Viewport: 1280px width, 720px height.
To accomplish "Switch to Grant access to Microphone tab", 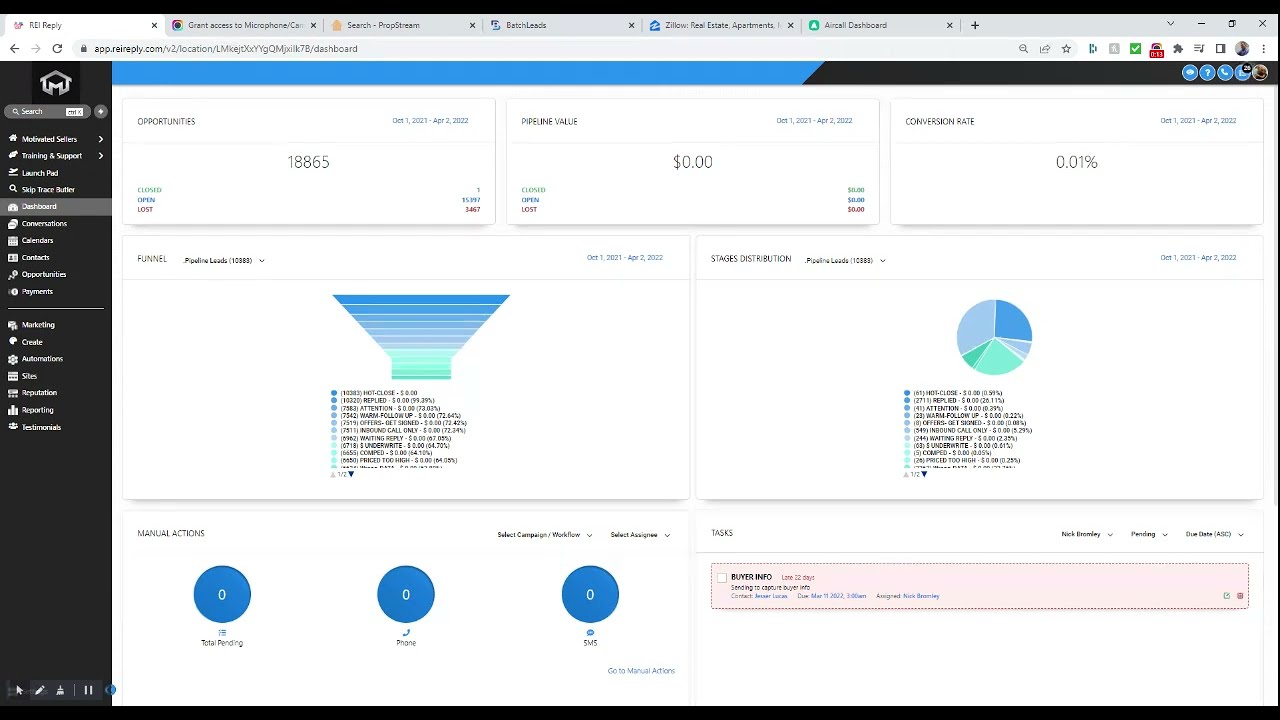I will tap(245, 25).
